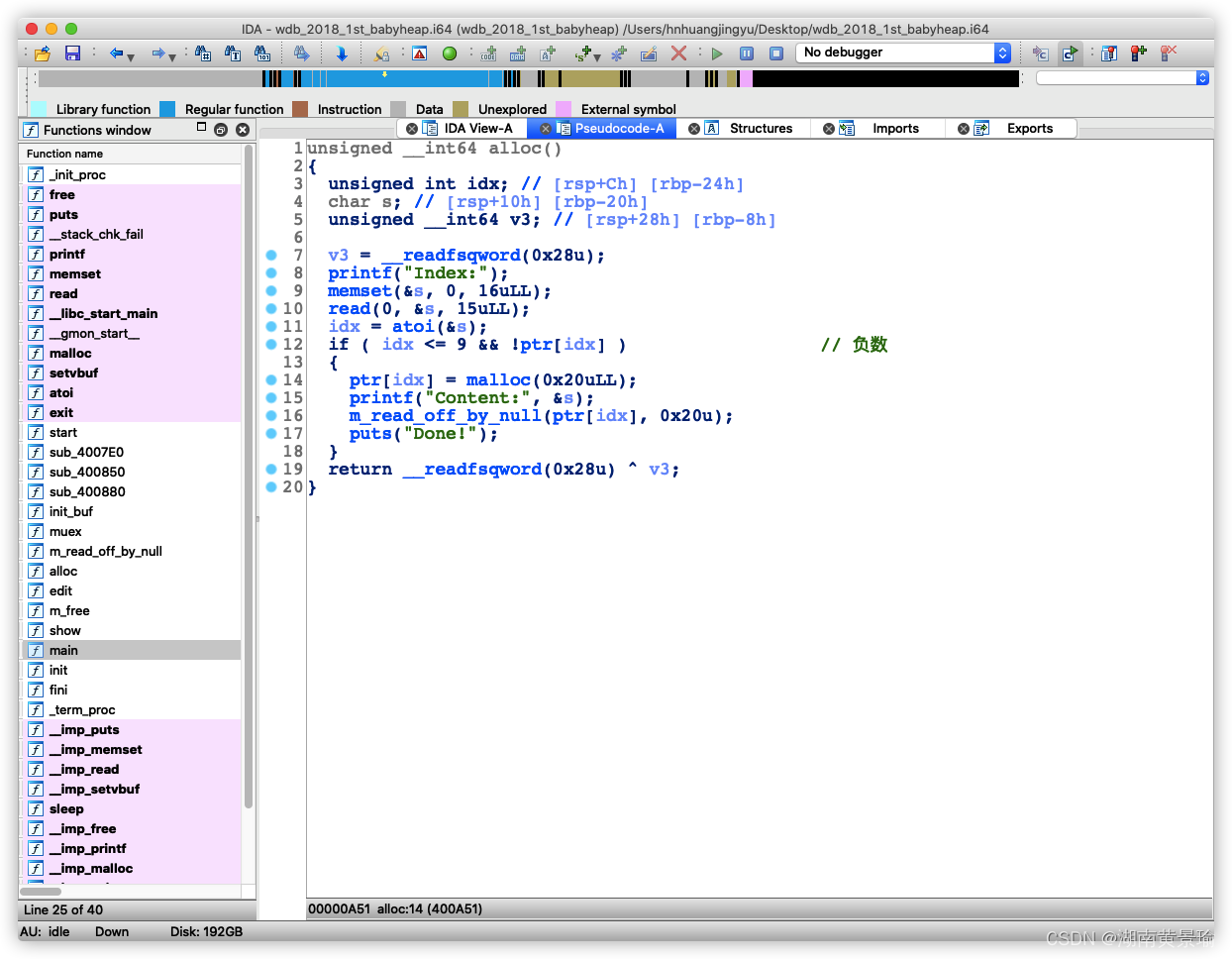Open the struct S plus dropdown arrow

coord(596,56)
